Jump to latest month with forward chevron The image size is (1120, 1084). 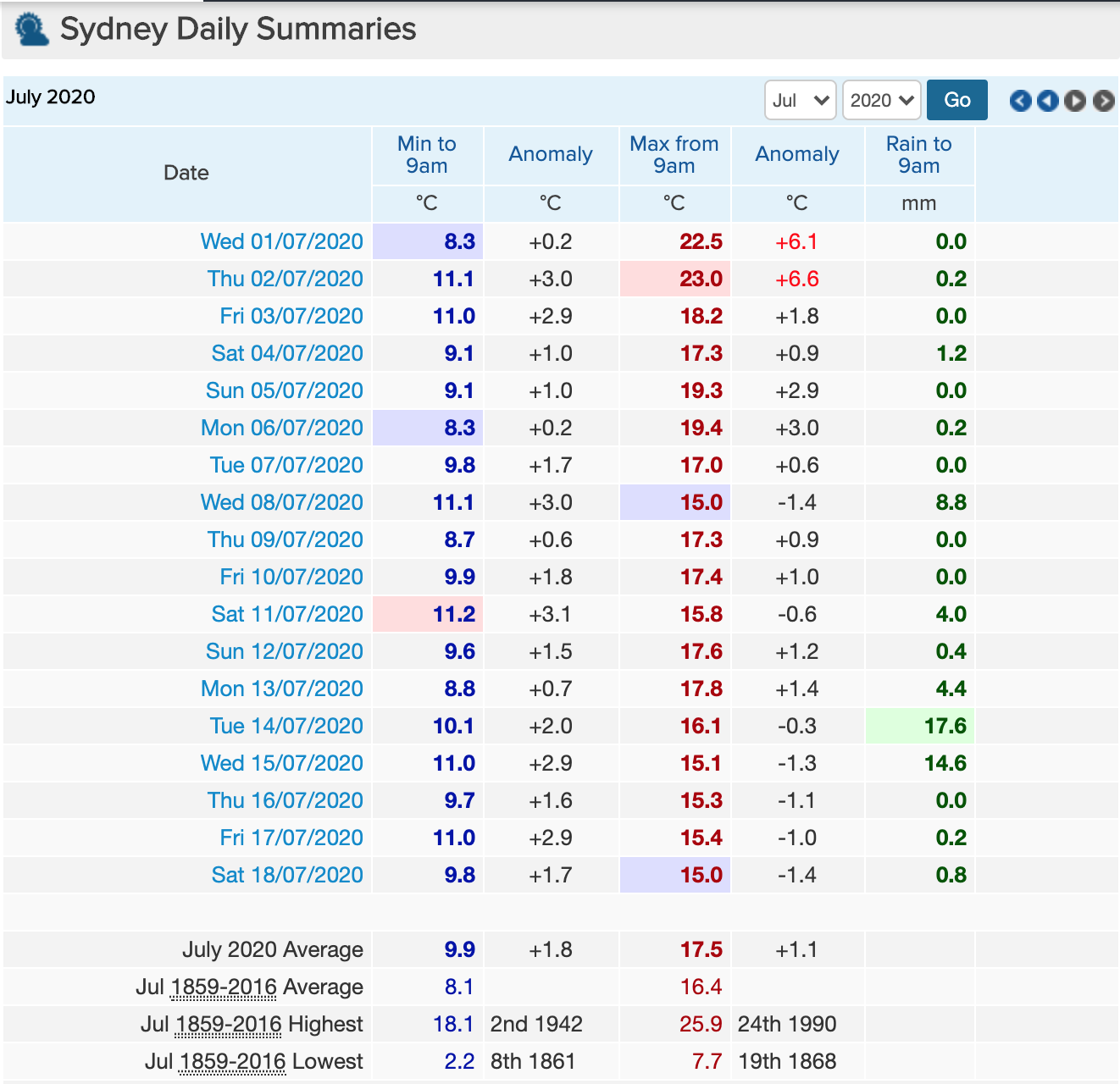[x=1102, y=100]
